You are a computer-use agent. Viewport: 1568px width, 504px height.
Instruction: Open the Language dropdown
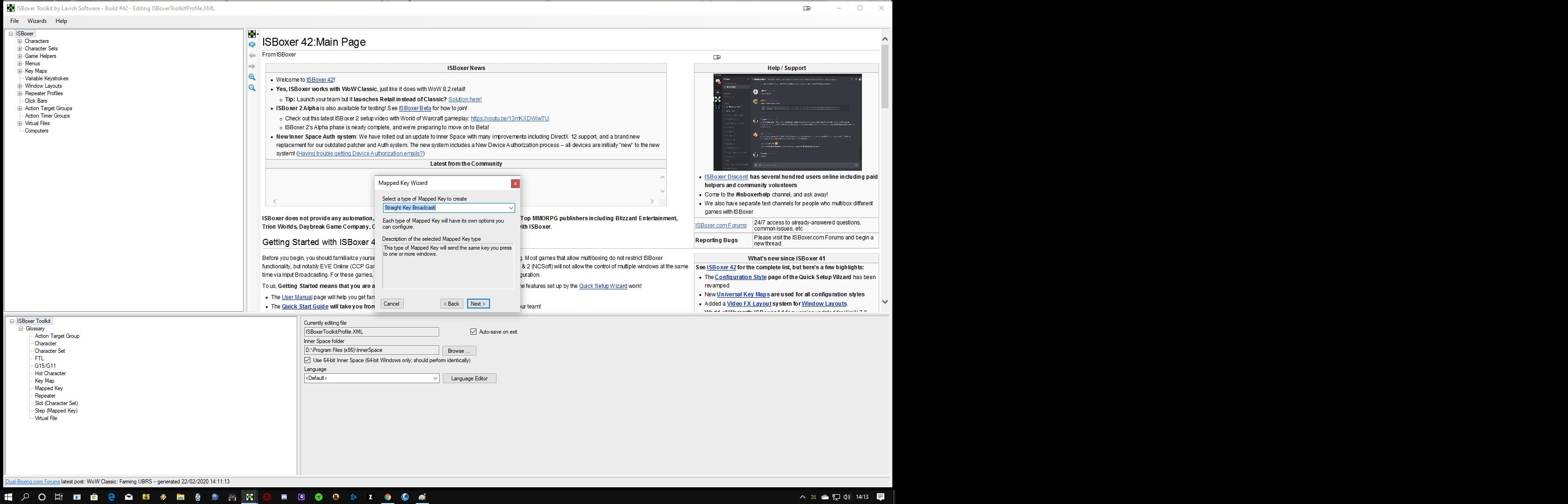(435, 378)
